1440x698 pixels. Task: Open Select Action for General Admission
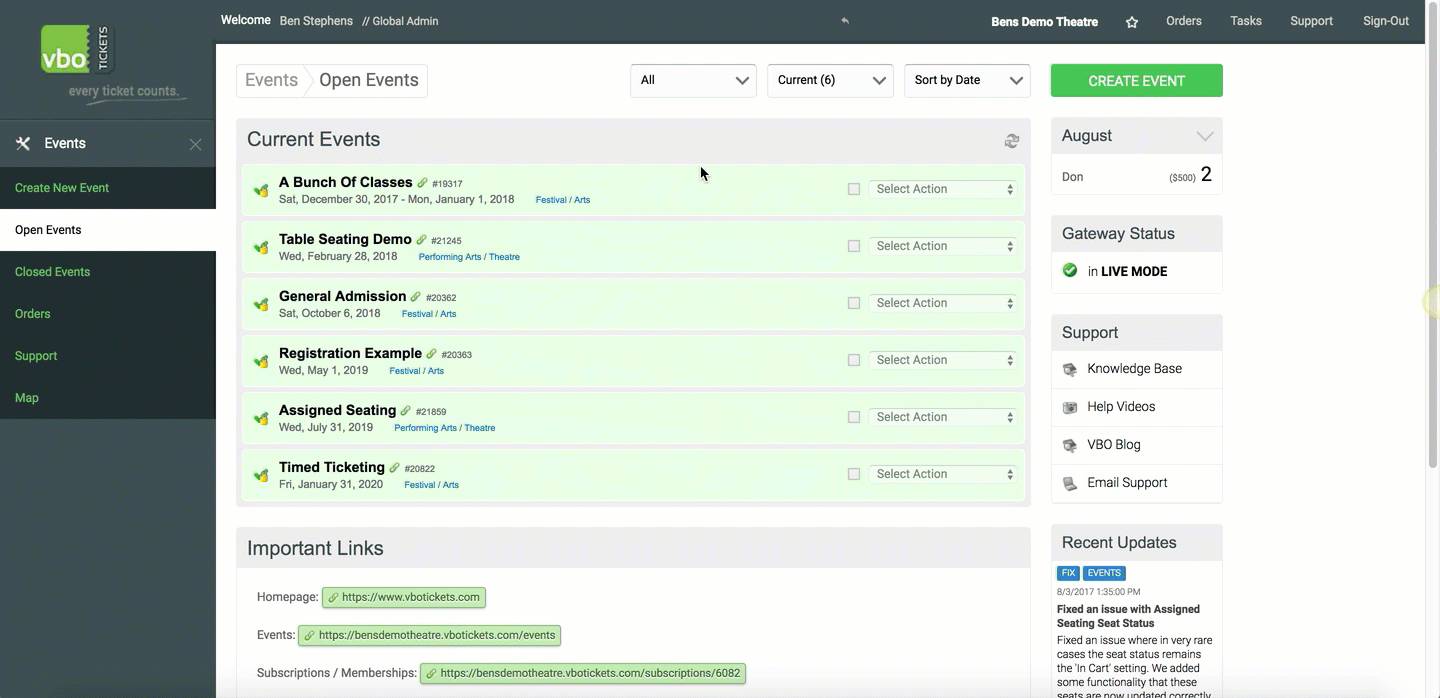[x=944, y=303]
